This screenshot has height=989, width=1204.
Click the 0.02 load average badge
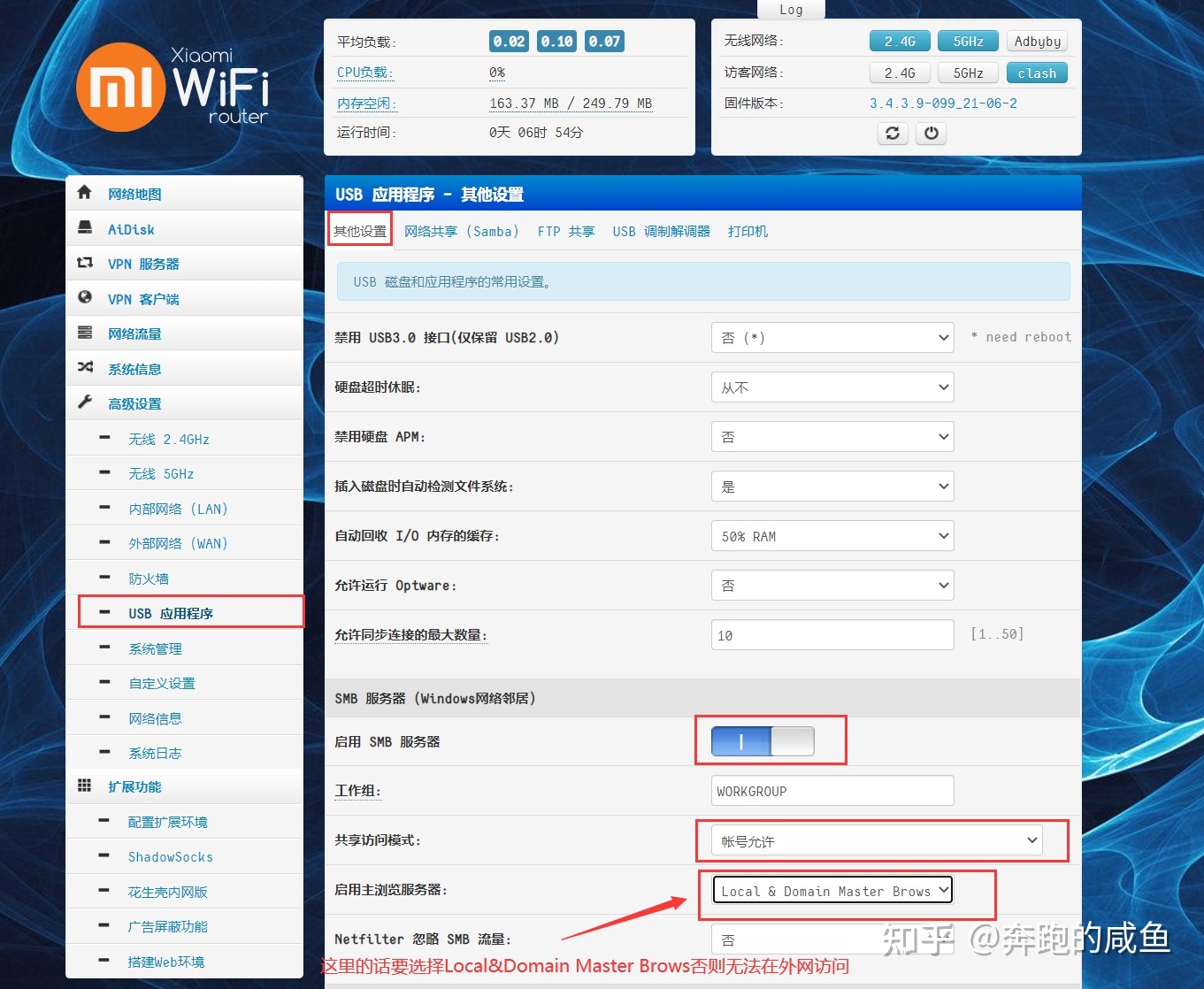[509, 41]
